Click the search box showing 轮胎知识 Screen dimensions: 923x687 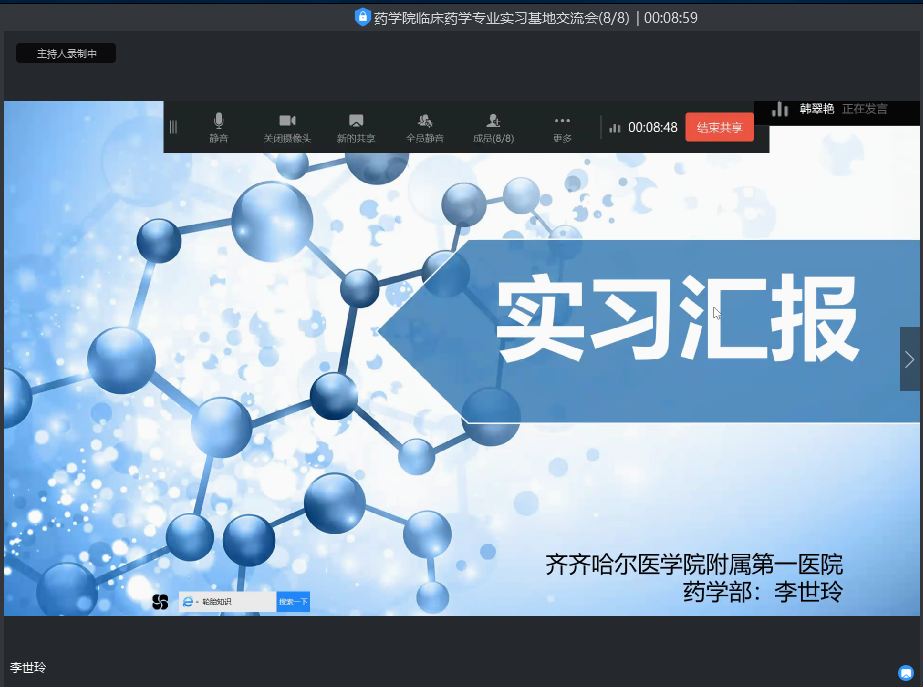point(236,601)
